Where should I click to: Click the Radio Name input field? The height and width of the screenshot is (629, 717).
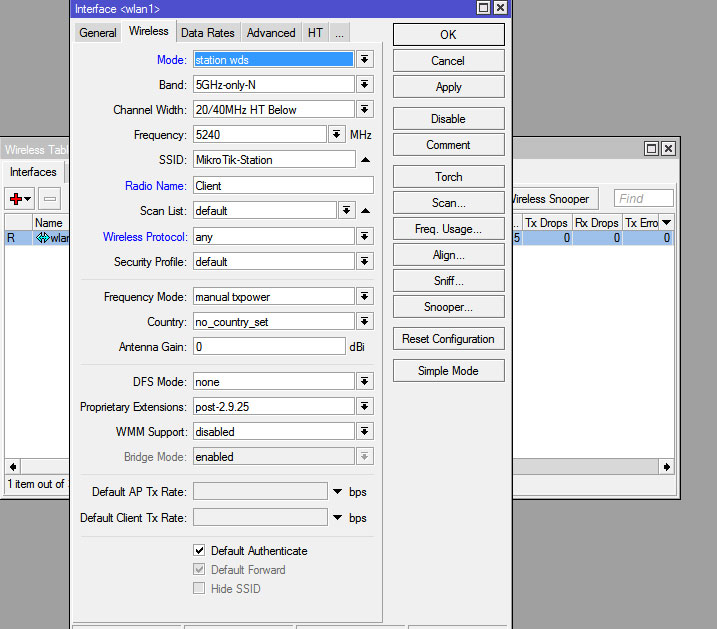coord(283,185)
